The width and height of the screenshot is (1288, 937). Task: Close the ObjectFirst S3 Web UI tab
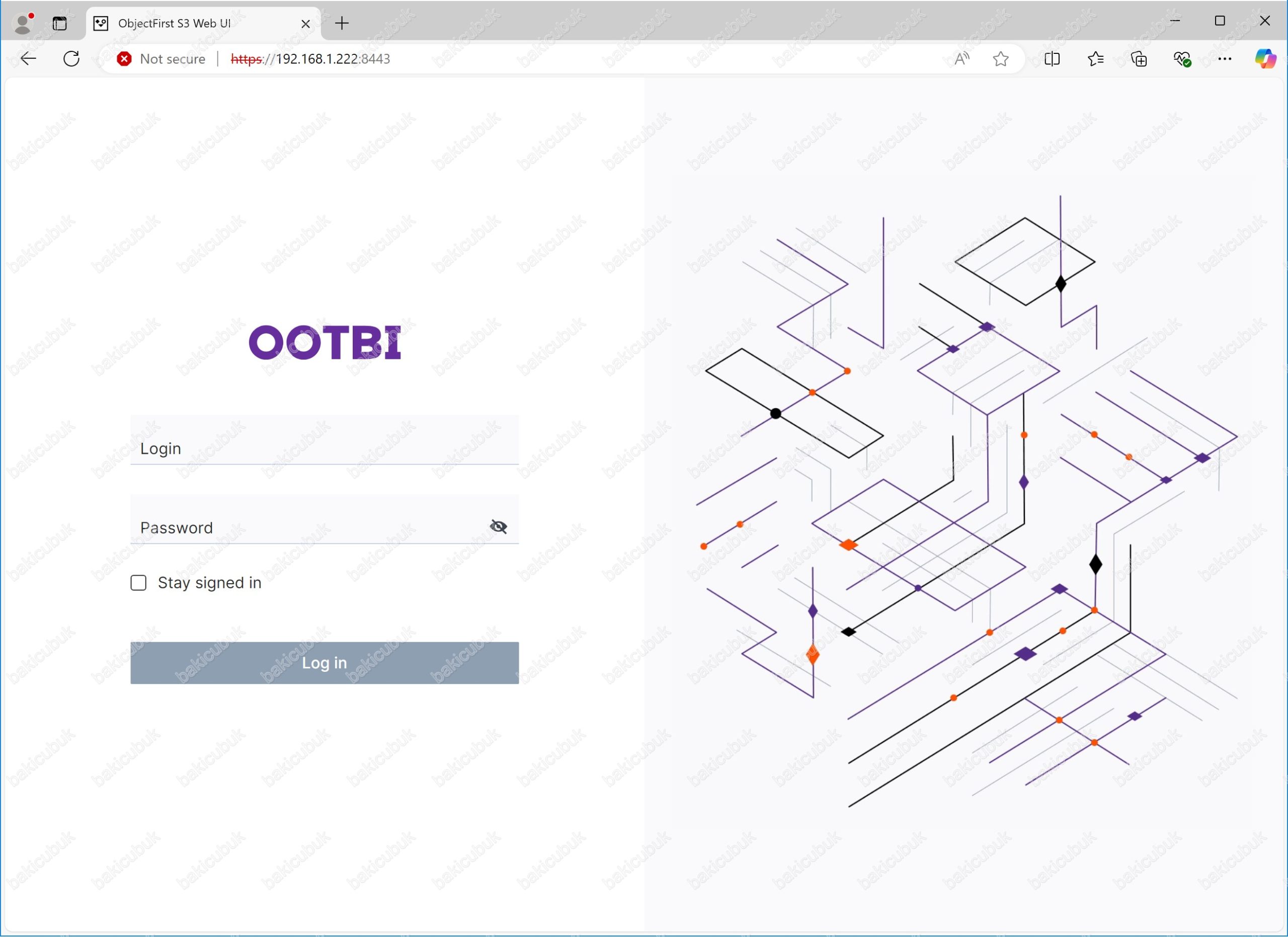(x=305, y=24)
